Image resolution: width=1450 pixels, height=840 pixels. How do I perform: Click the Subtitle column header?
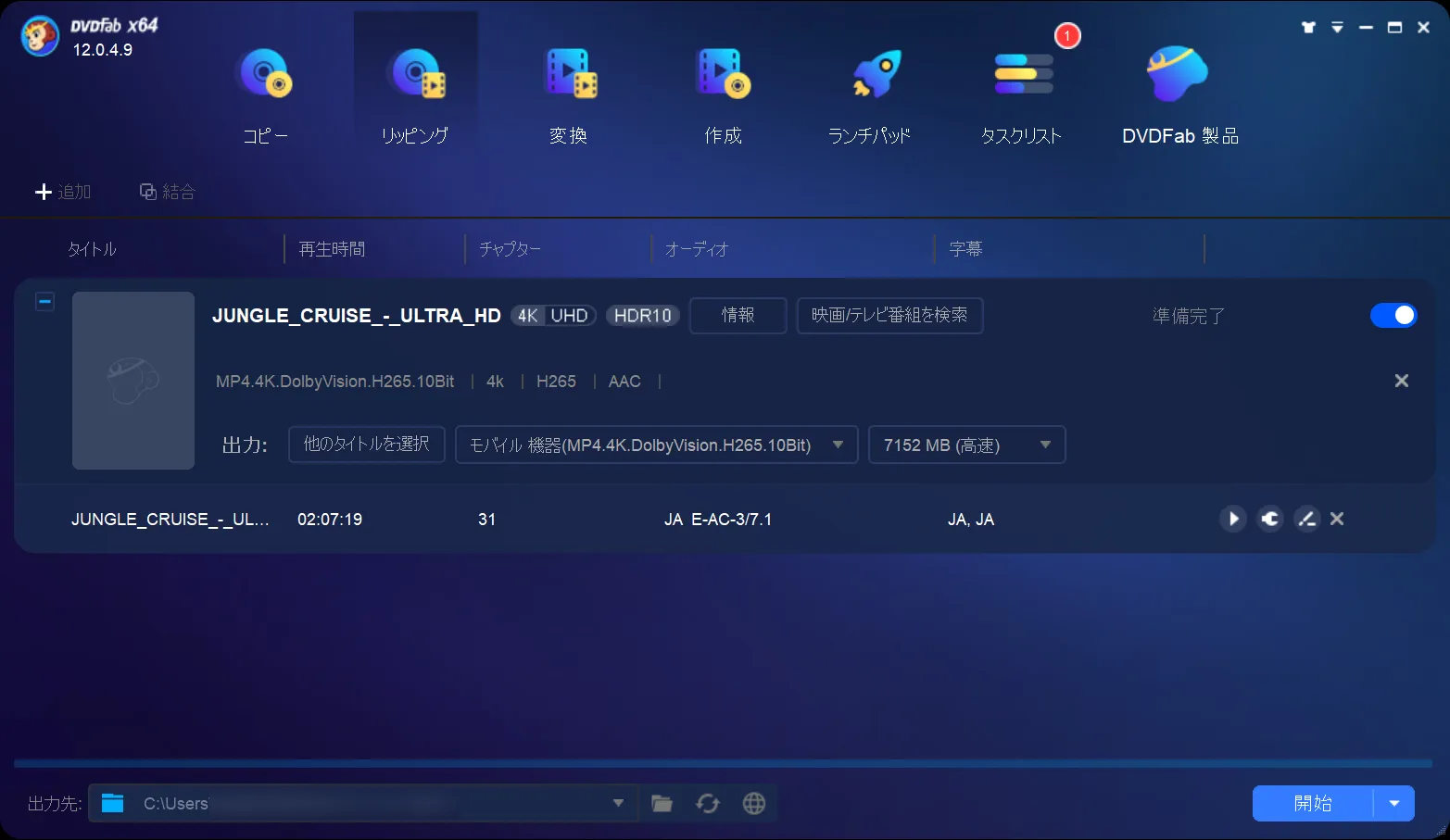click(x=965, y=249)
